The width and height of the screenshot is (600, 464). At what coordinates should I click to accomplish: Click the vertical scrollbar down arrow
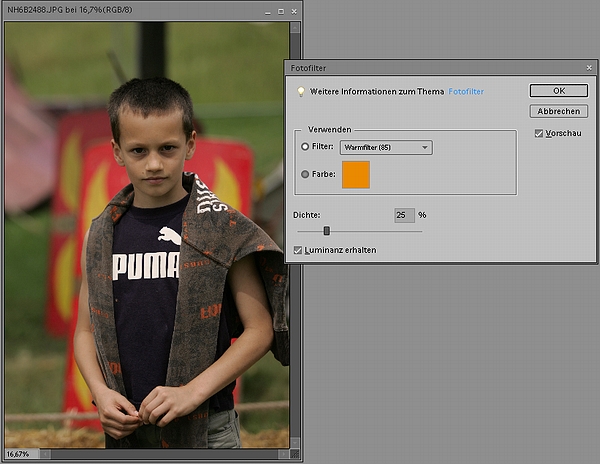point(295,443)
